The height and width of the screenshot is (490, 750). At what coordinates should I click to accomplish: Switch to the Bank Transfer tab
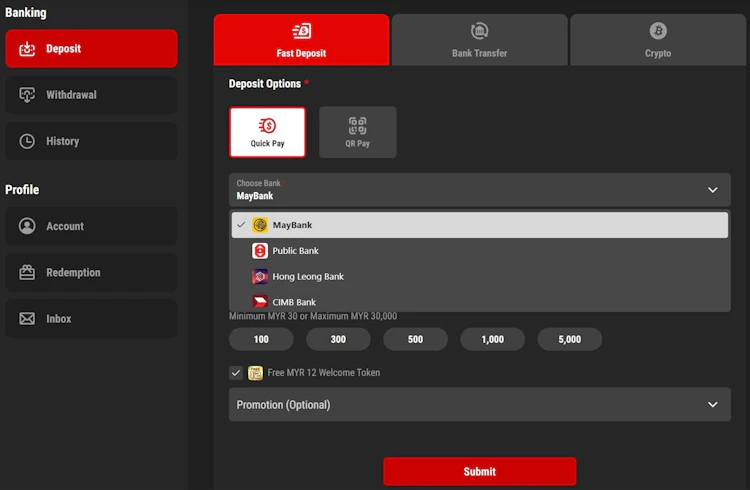(x=480, y=40)
